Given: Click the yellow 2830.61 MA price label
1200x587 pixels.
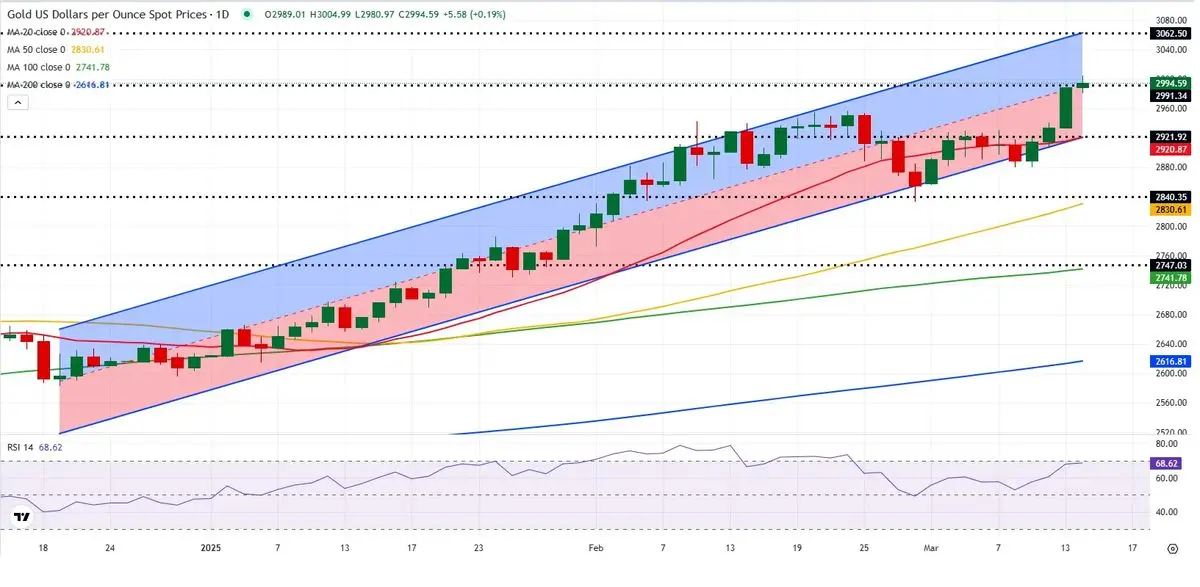Looking at the screenshot, I should (x=1169, y=210).
